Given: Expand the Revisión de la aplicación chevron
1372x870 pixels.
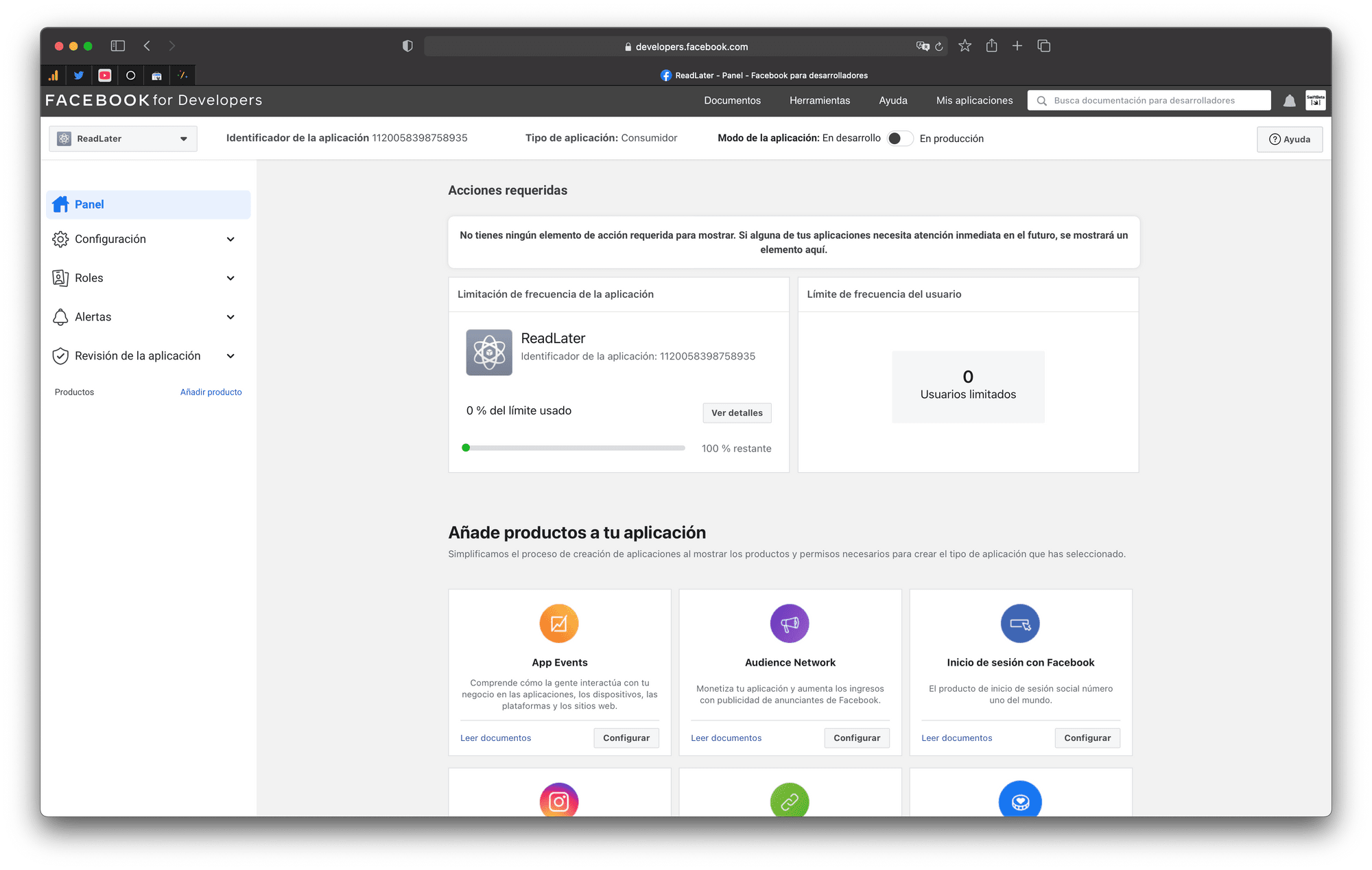Looking at the screenshot, I should 230,356.
